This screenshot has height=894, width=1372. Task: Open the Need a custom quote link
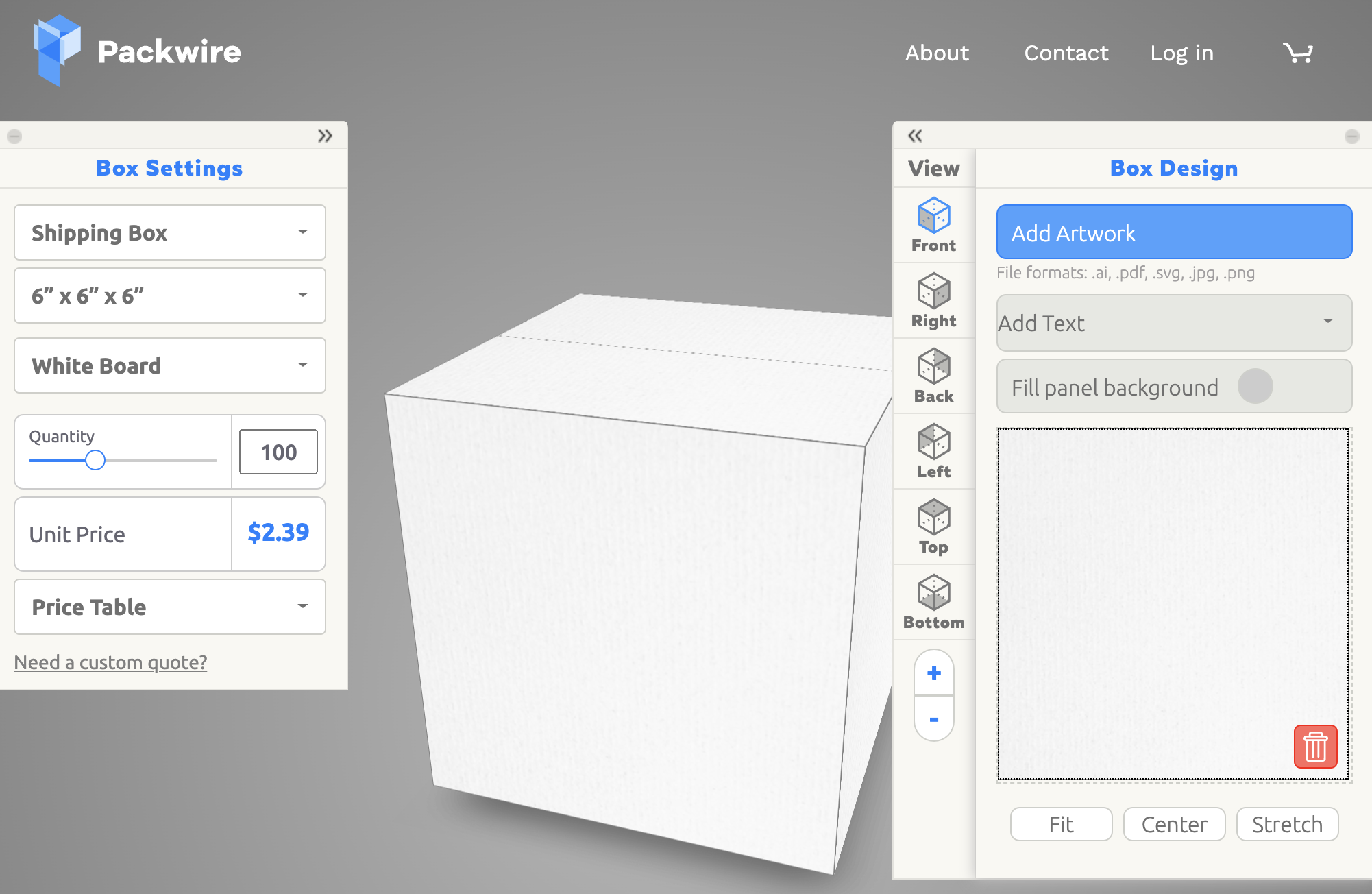110,662
